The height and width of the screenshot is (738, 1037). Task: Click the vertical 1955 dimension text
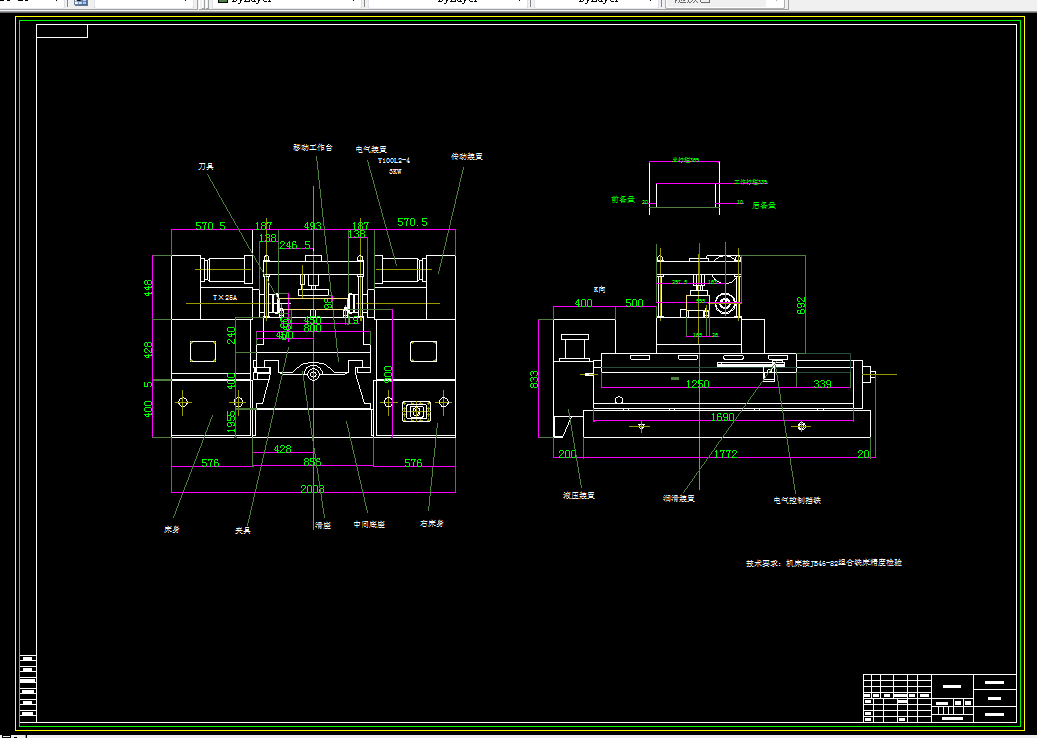pyautogui.click(x=231, y=423)
